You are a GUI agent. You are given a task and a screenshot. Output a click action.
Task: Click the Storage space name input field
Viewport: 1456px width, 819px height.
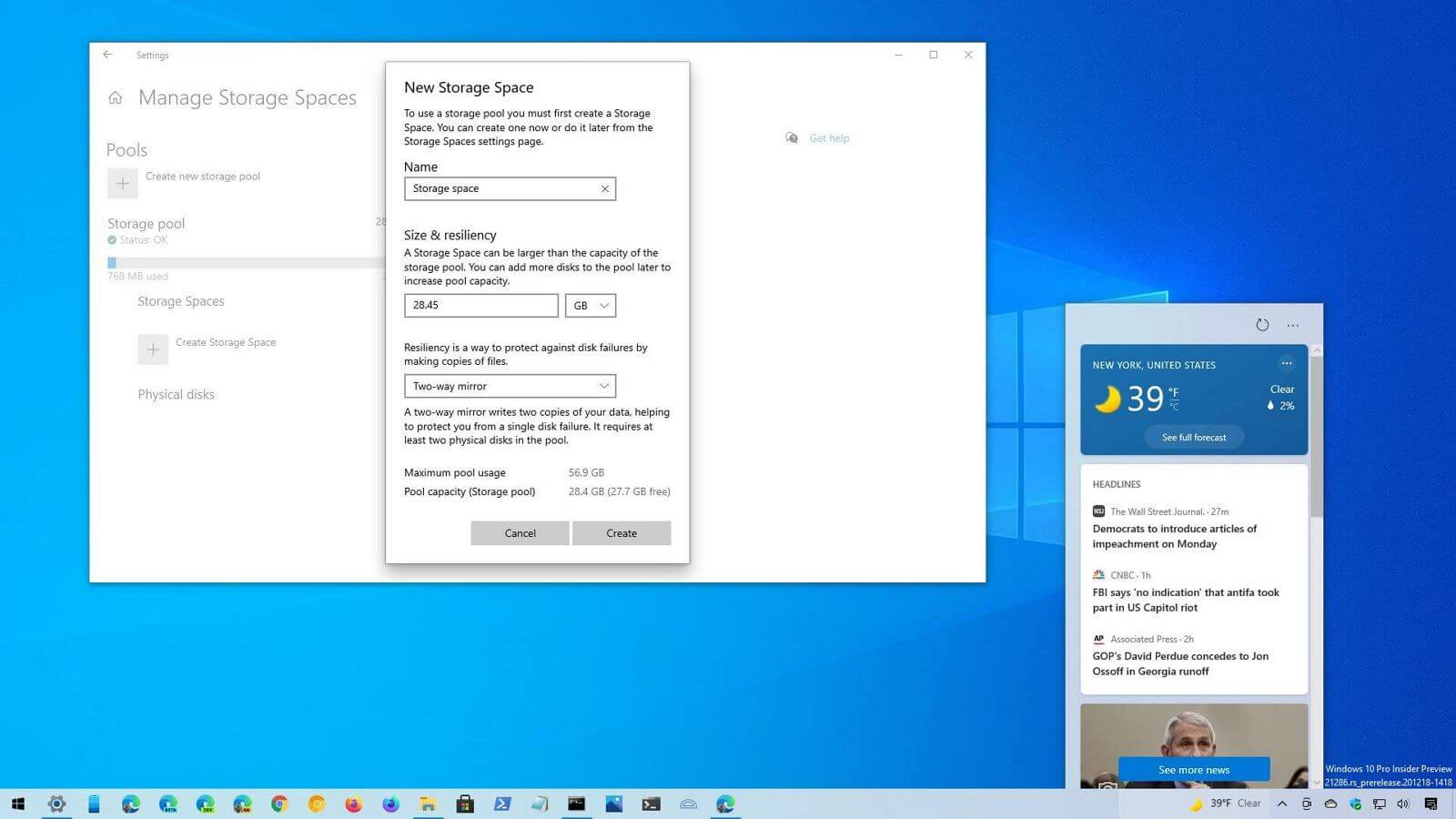500,188
